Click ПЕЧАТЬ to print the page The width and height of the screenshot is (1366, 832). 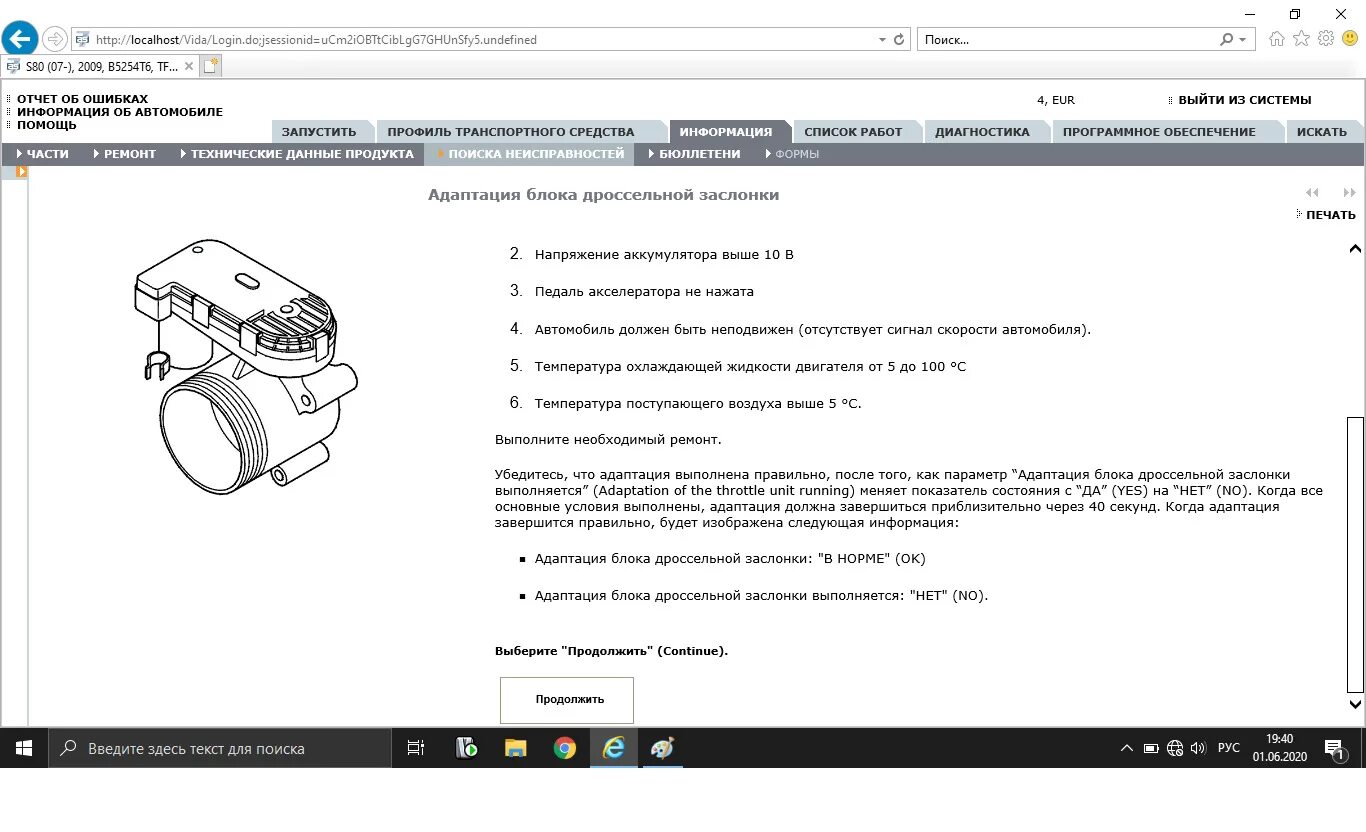pyautogui.click(x=1330, y=215)
